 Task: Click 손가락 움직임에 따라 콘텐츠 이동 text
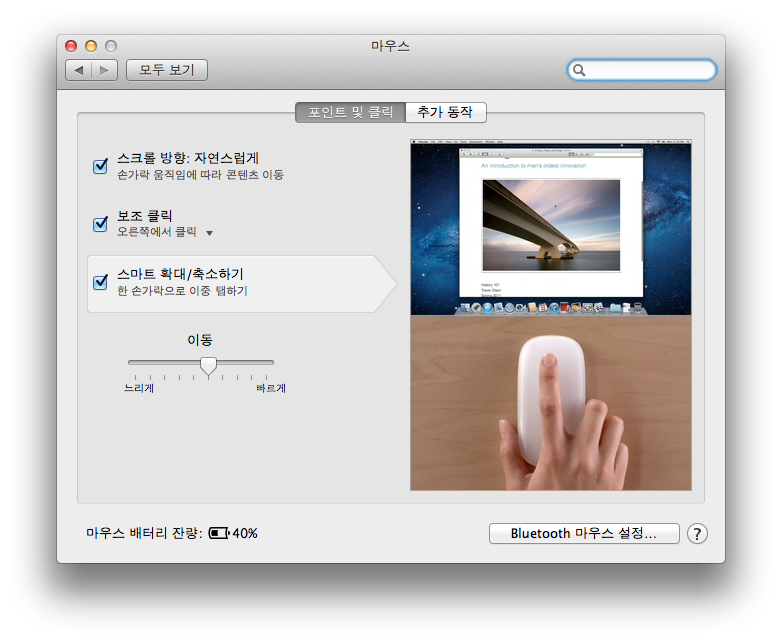point(200,175)
